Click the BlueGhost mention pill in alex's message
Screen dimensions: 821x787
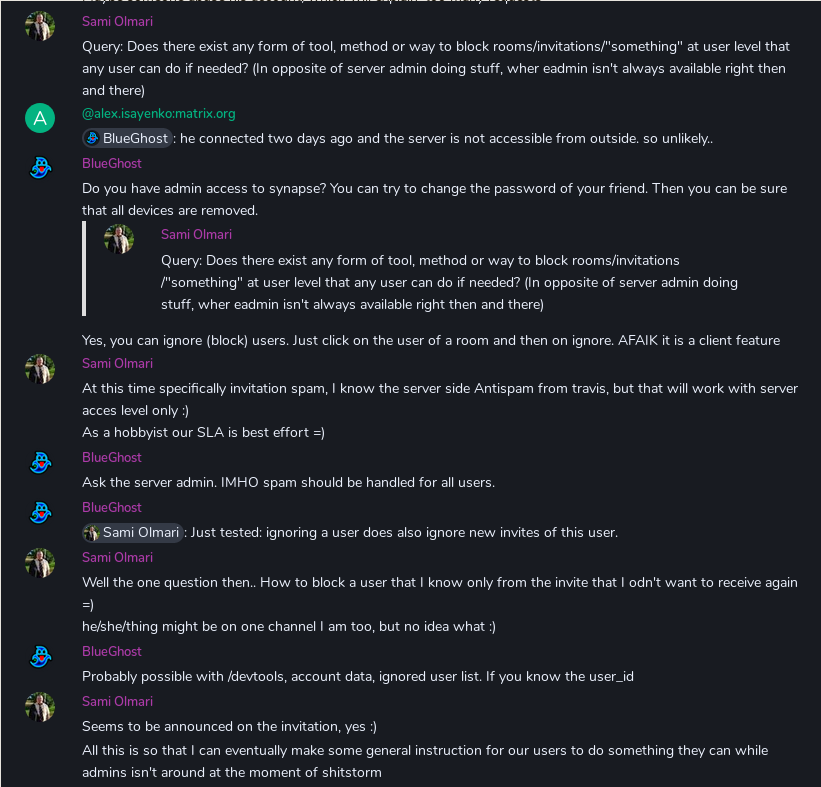tap(127, 138)
